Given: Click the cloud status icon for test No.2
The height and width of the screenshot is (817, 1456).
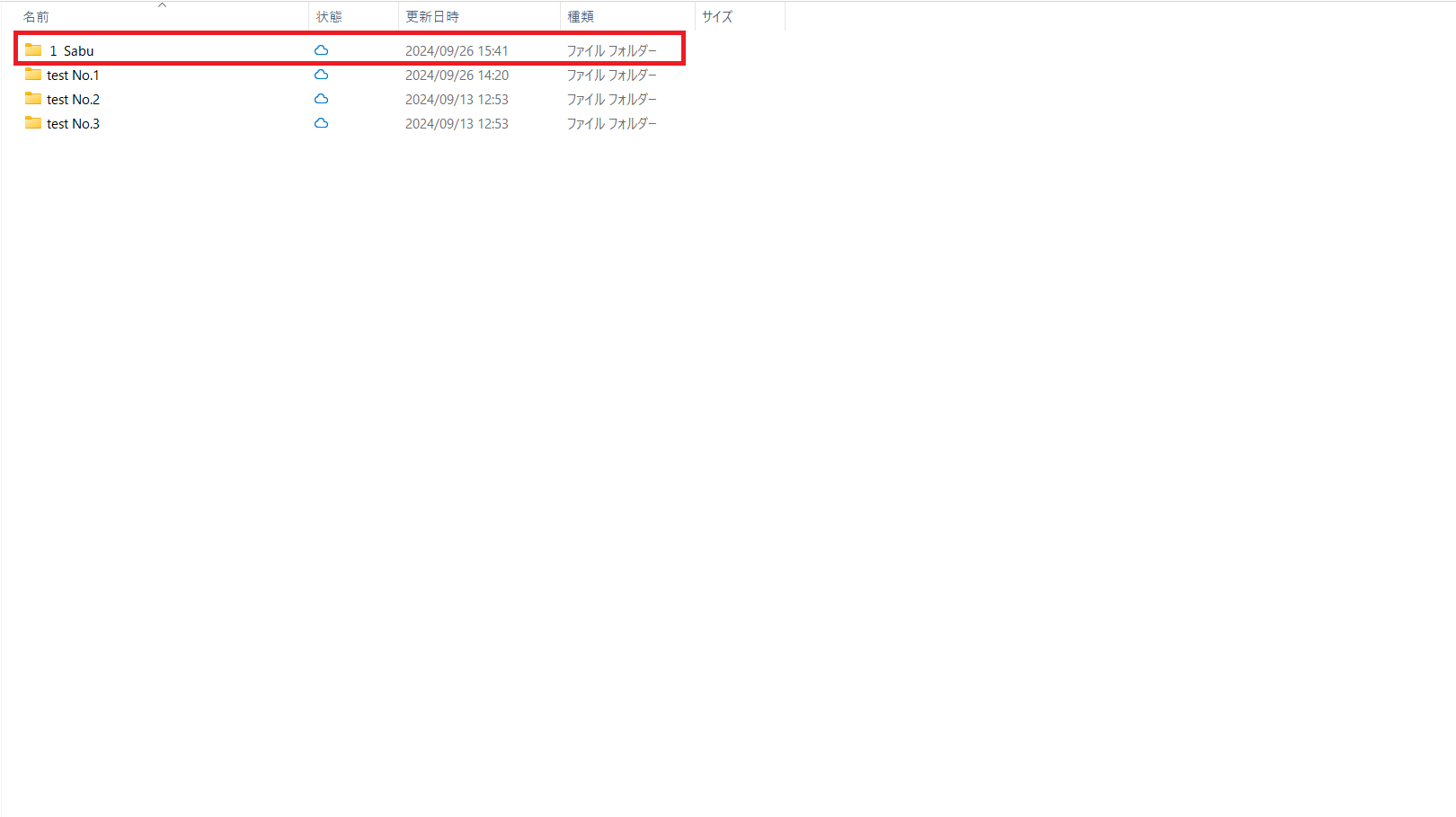Looking at the screenshot, I should tap(321, 99).
